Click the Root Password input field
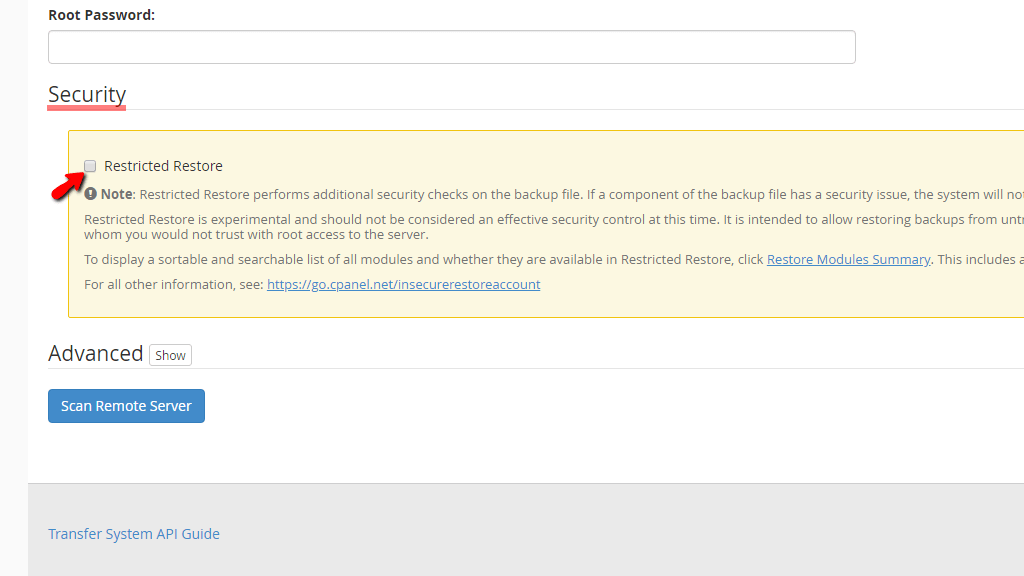The image size is (1024, 576). tap(451, 47)
